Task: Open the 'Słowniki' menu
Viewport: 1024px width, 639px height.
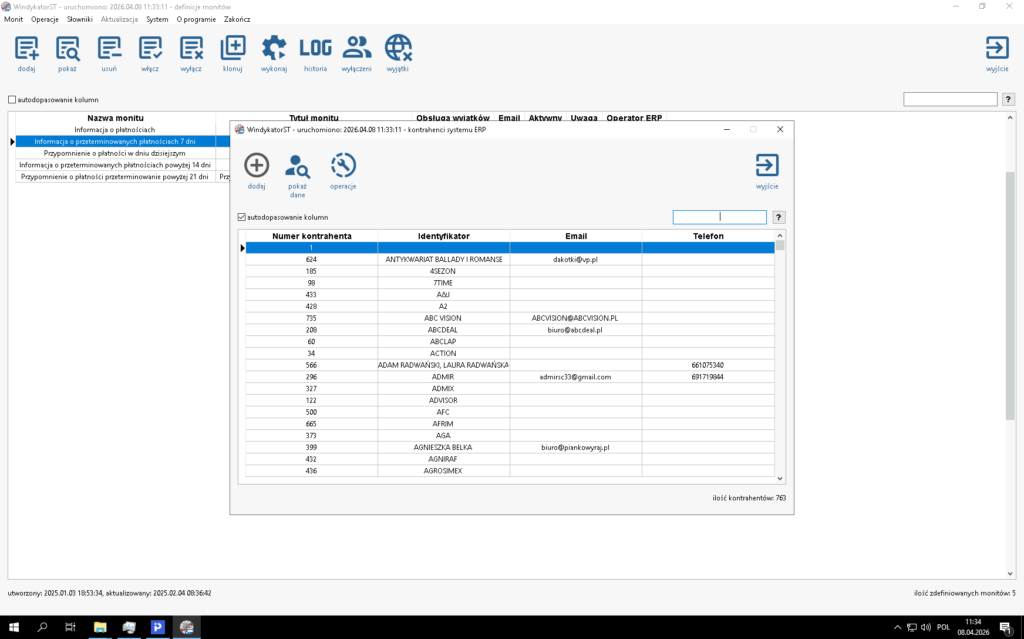Action: 80,19
